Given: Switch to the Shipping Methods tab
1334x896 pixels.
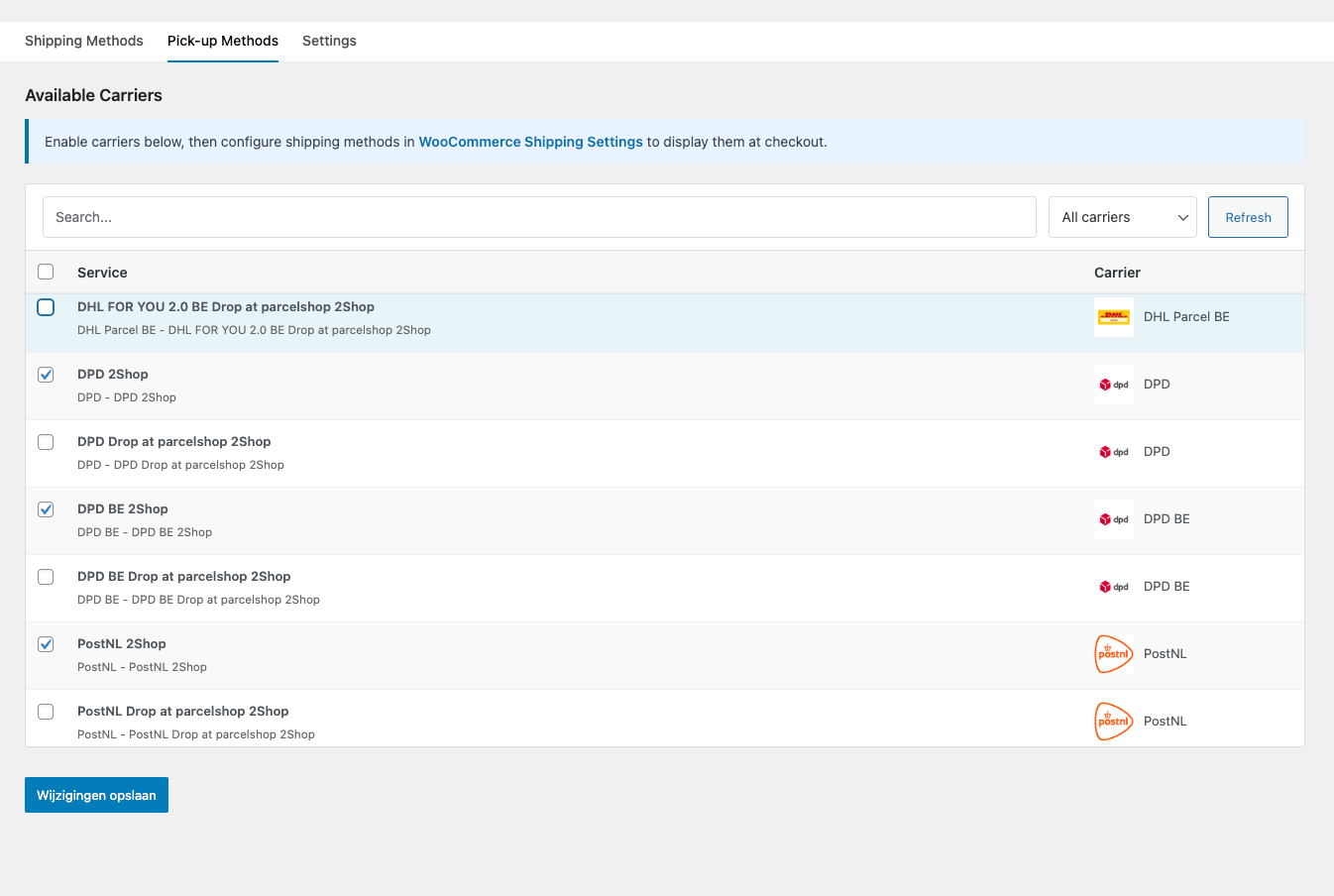Looking at the screenshot, I should [84, 41].
